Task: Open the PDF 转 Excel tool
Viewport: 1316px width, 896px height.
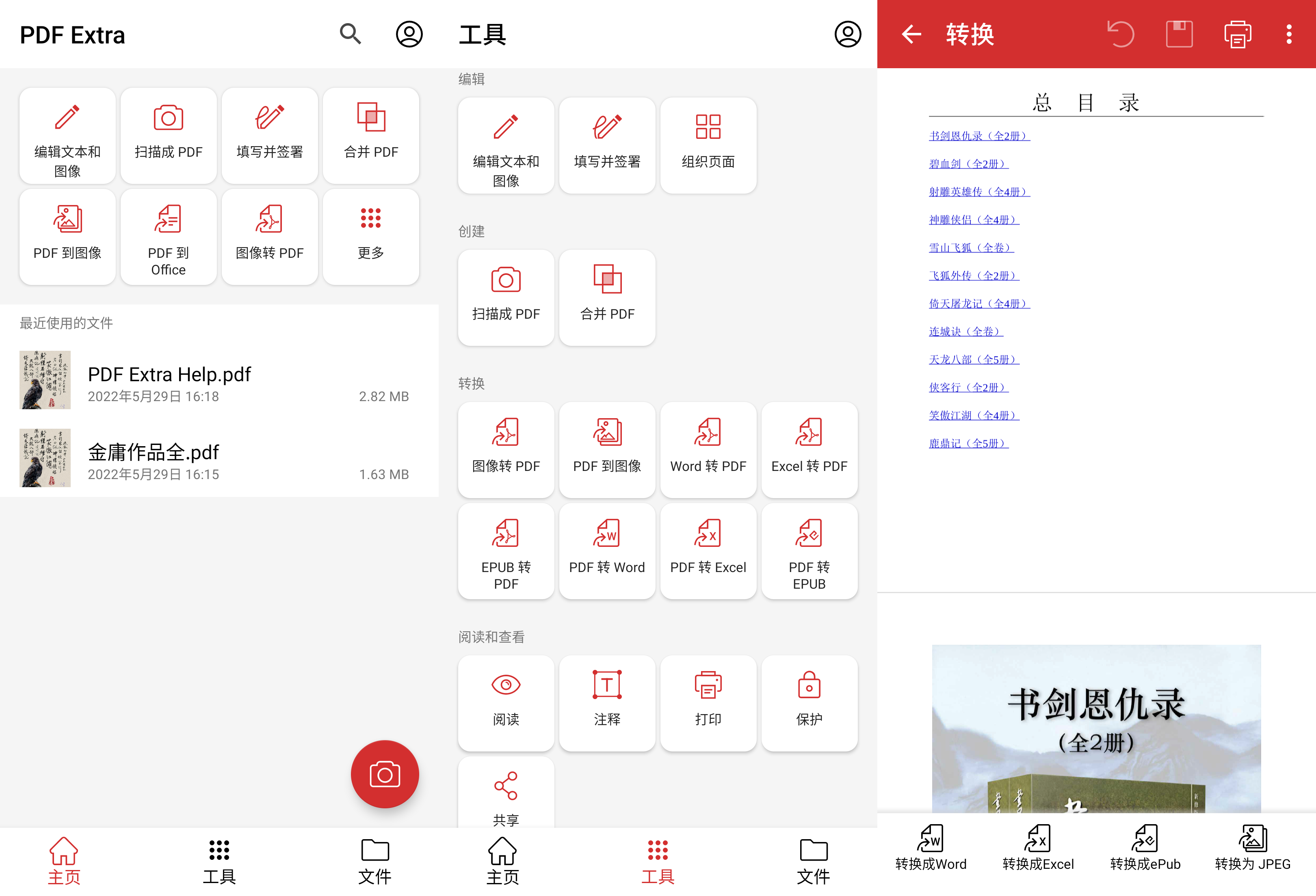Action: [708, 551]
